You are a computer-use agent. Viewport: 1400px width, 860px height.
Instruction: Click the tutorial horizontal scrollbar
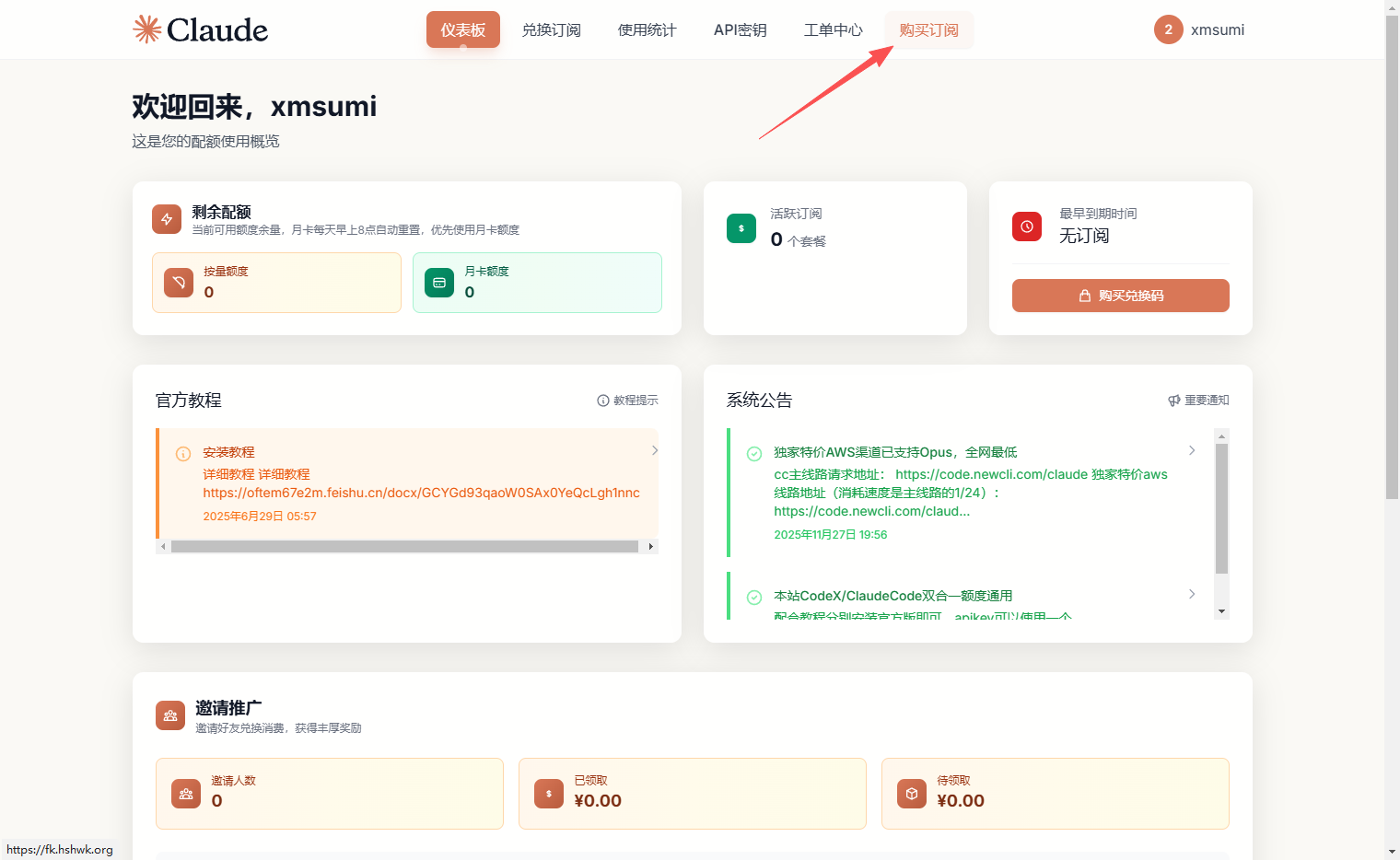coord(405,547)
